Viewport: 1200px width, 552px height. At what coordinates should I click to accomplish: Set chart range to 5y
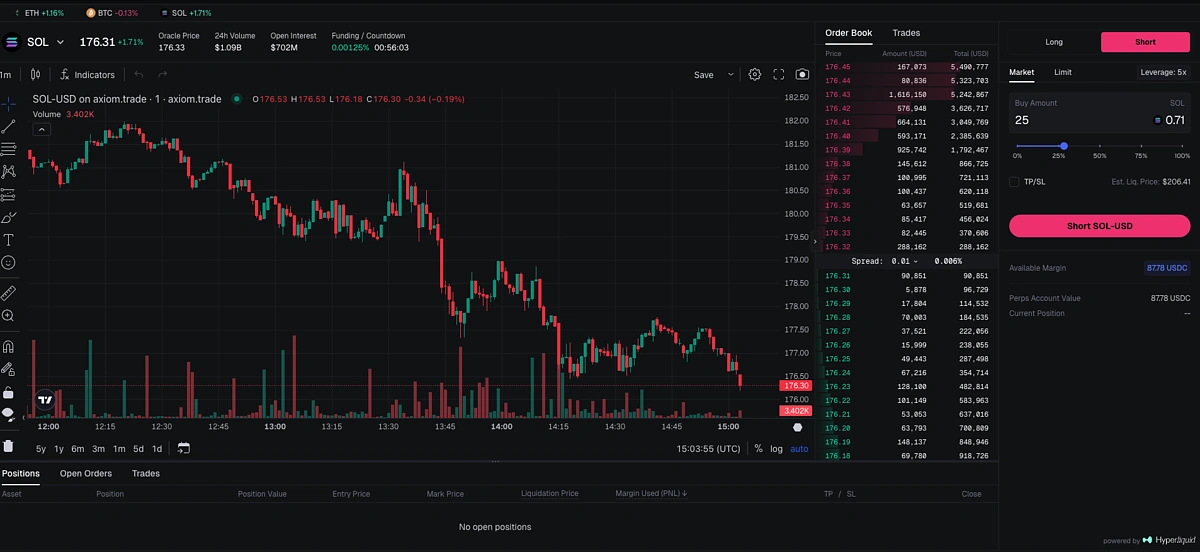(x=41, y=449)
